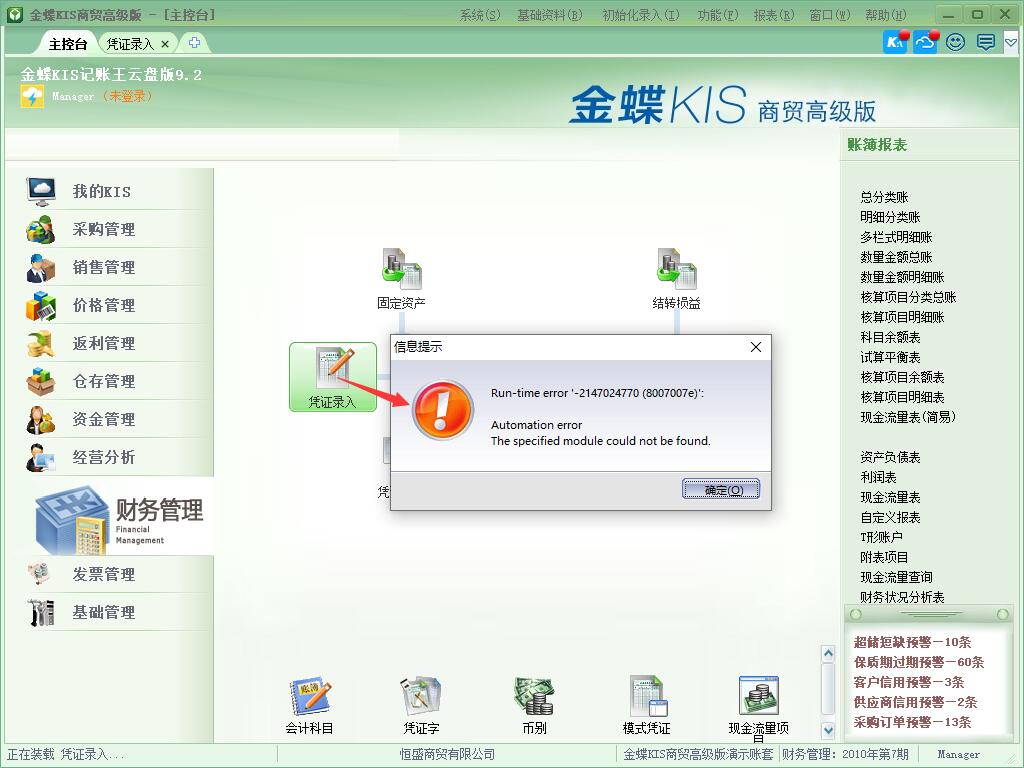Open the 现金流量查询 link

[x=896, y=577]
